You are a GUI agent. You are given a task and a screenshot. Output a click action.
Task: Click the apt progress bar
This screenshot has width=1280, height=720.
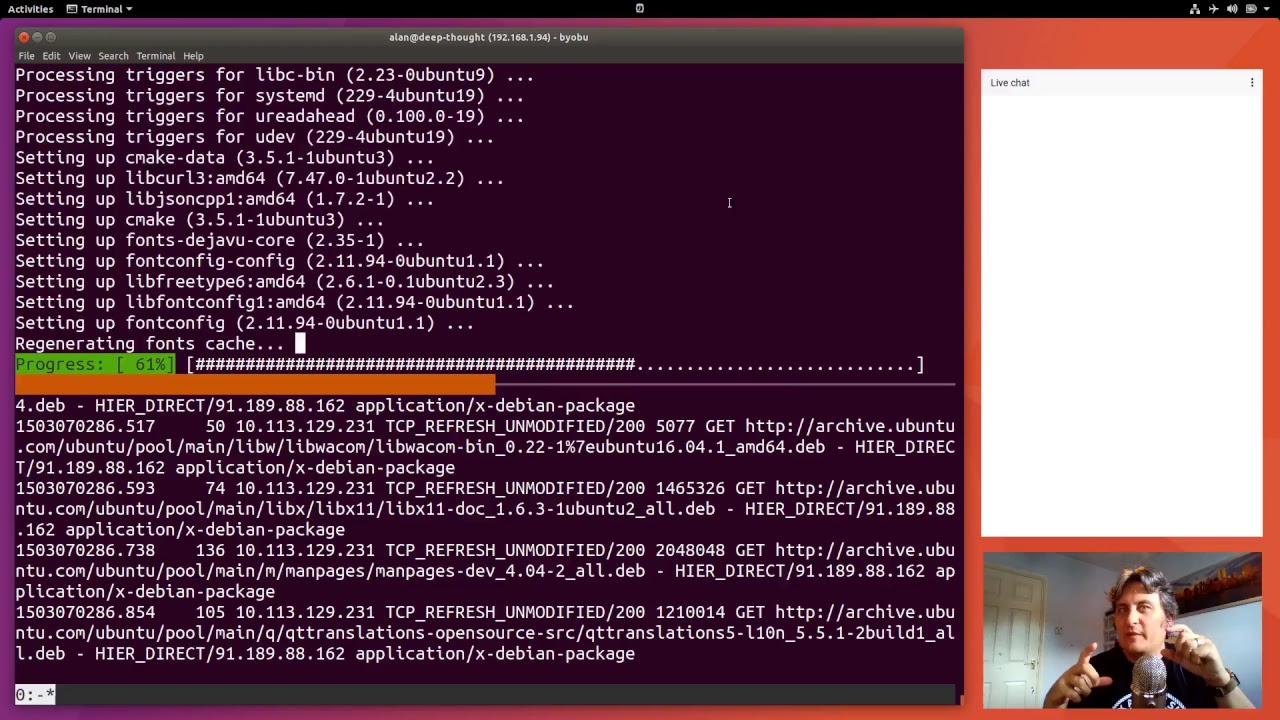(x=556, y=365)
